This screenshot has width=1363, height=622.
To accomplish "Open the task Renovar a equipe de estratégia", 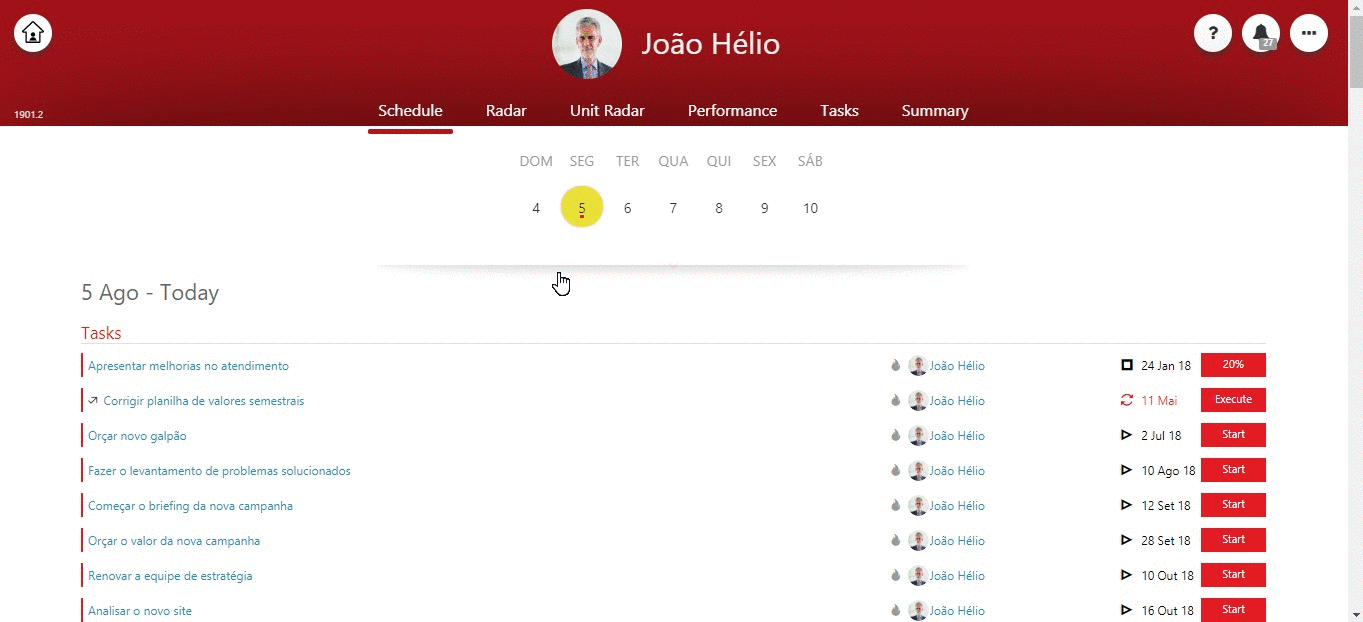I will (x=170, y=576).
